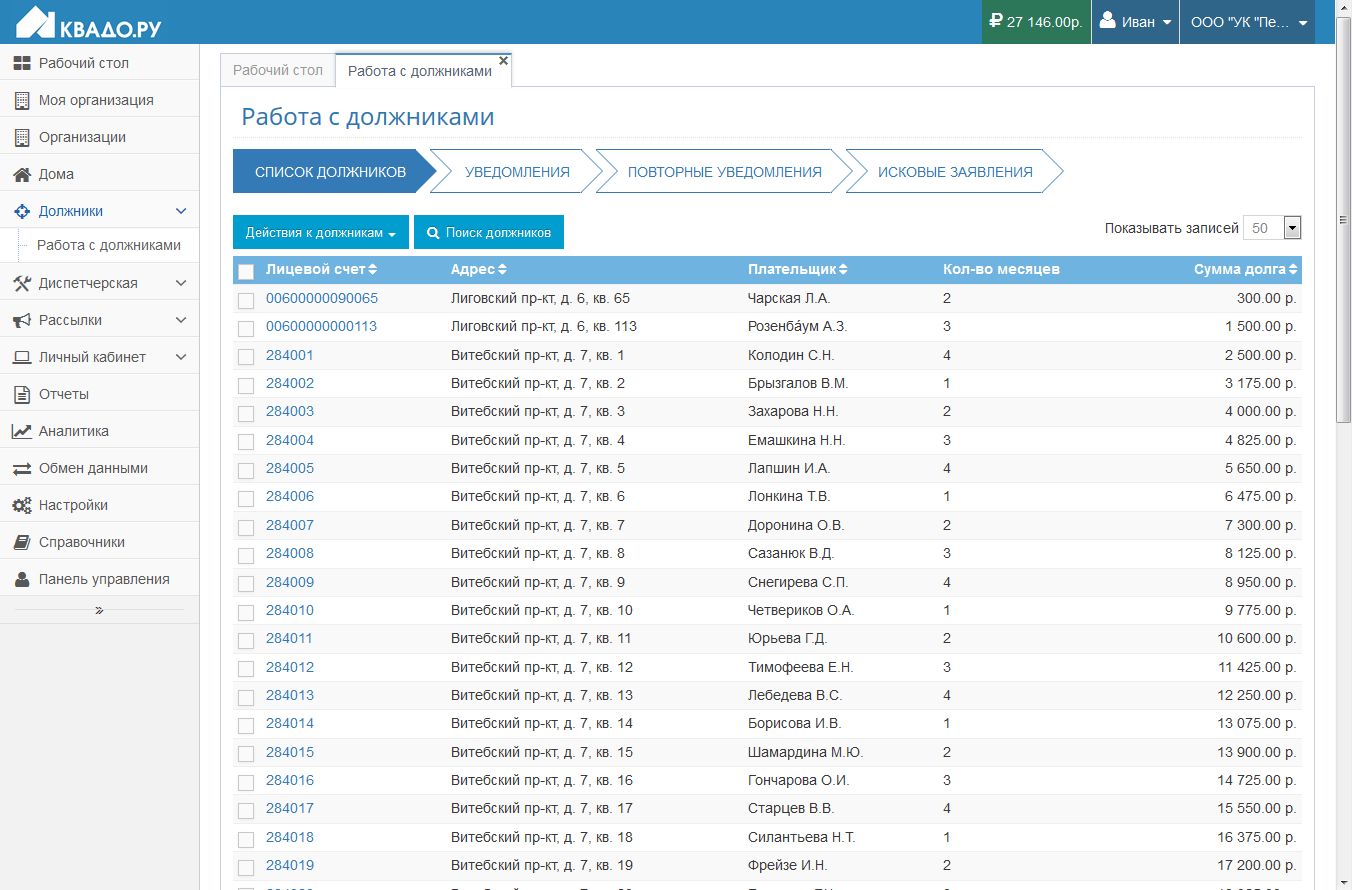The image size is (1352, 890).
Task: Sort by Плательщик column arrows
Action: 843,269
